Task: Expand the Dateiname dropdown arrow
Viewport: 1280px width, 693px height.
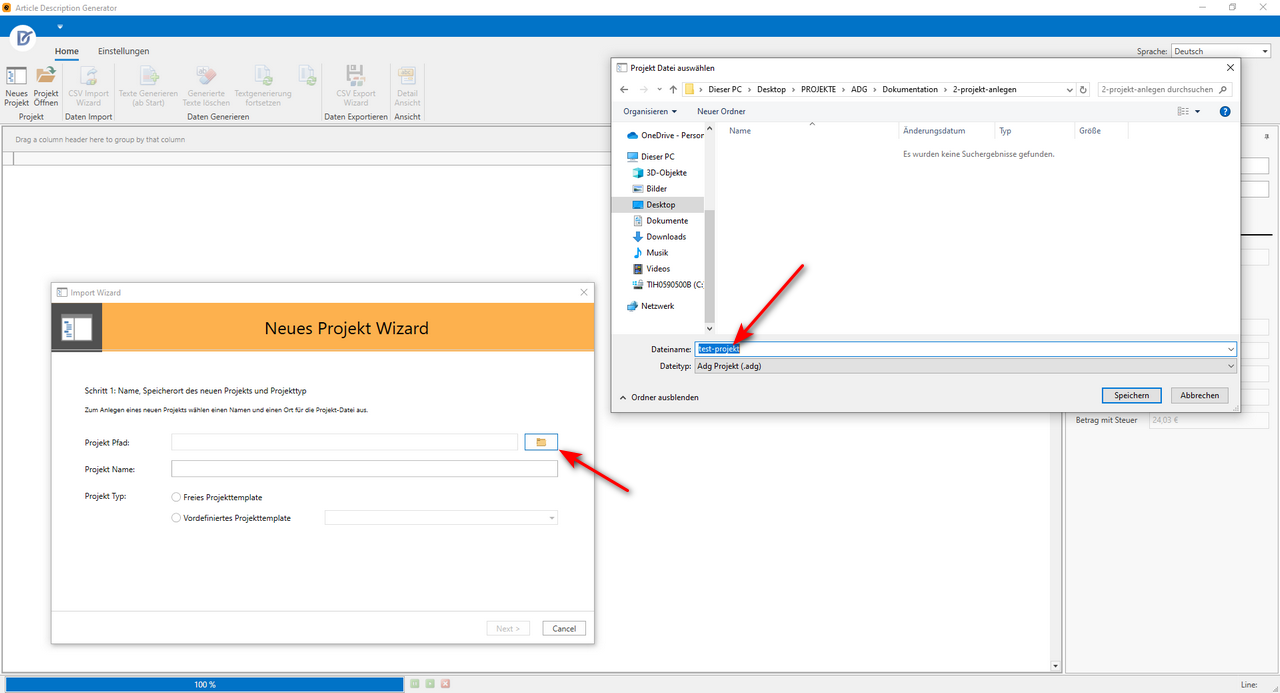Action: coord(1230,349)
